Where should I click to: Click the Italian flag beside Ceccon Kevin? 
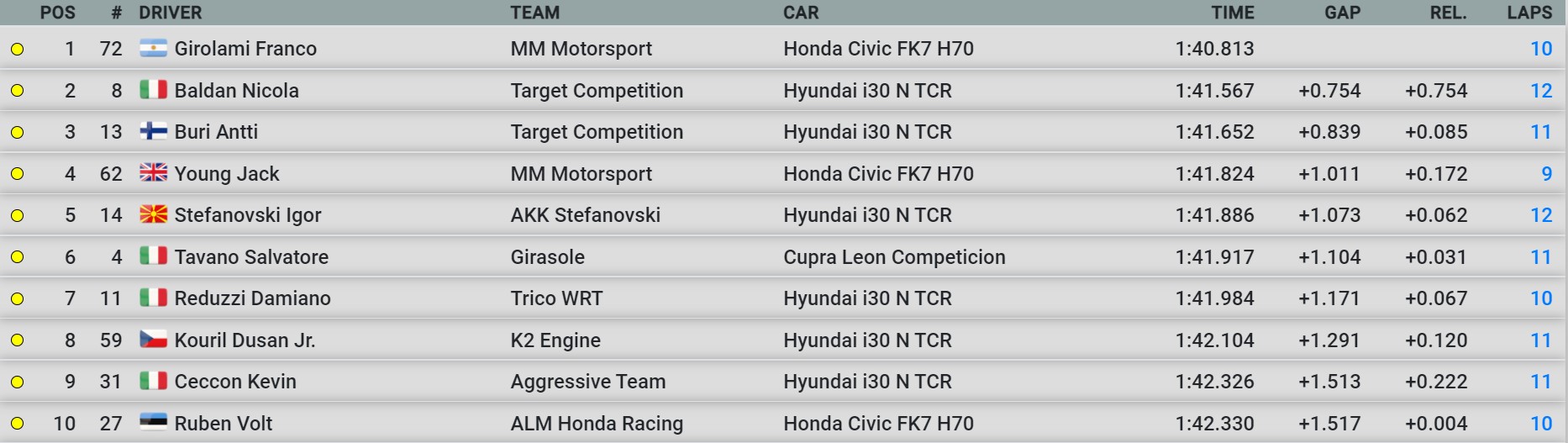[x=153, y=381]
